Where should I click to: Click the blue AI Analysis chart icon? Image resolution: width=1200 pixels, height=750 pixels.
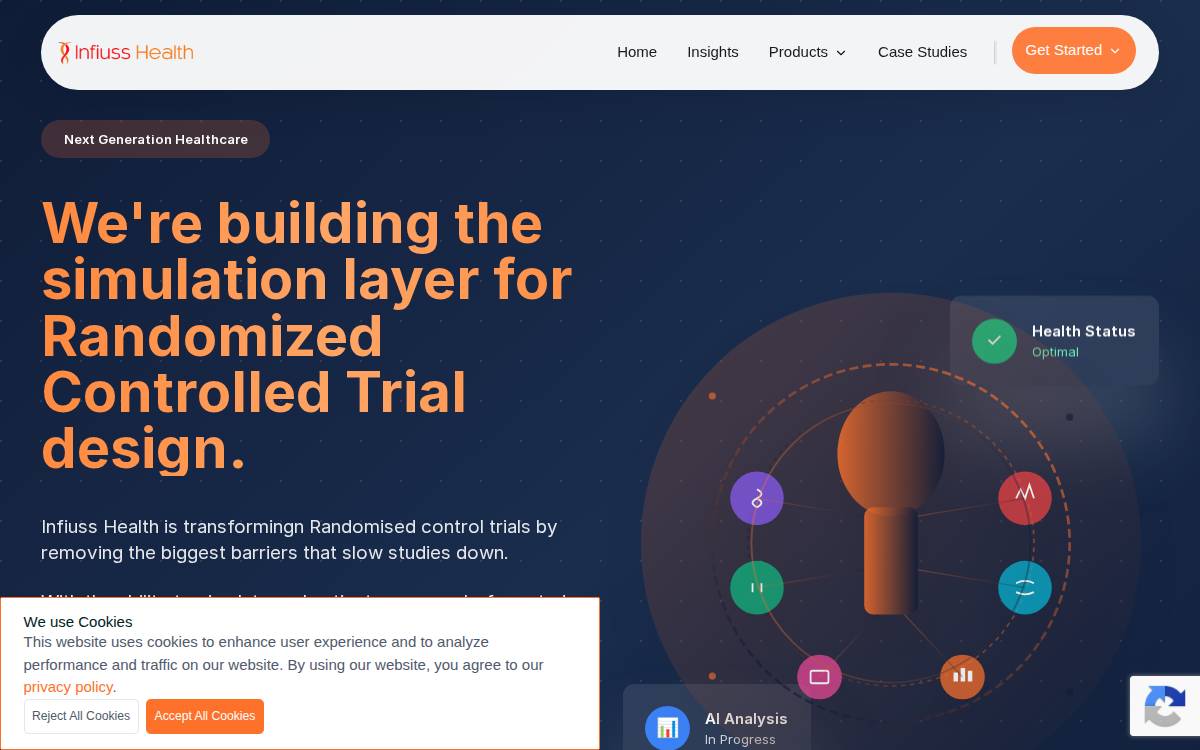(x=667, y=728)
